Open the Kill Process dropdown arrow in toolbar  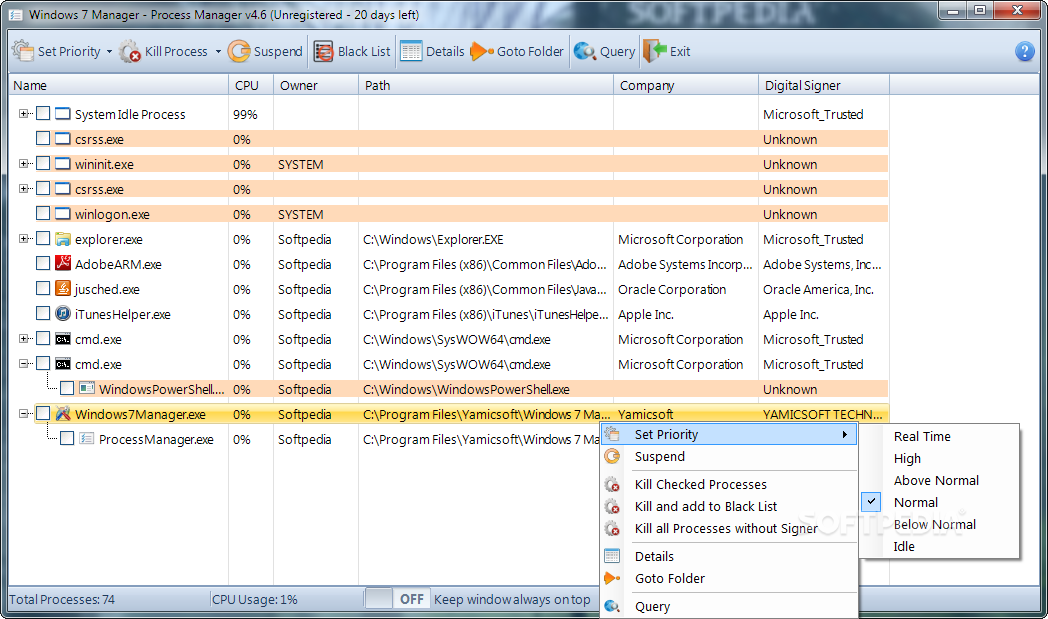[218, 51]
